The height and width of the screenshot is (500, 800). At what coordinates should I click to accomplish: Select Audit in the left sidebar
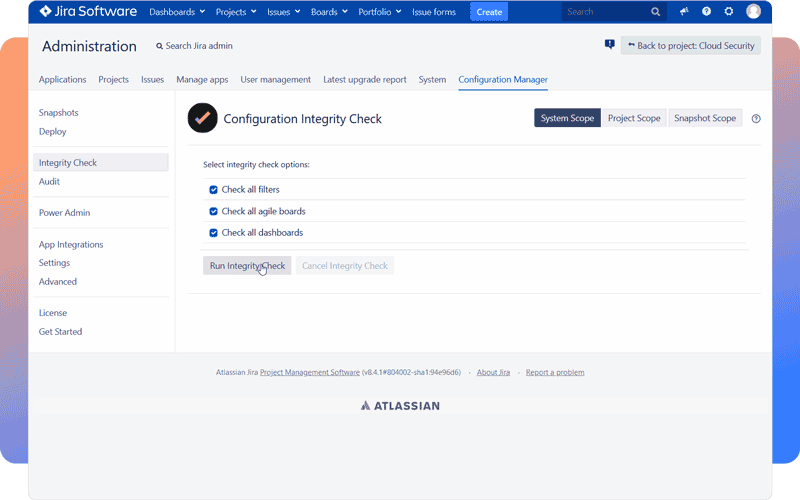(x=49, y=182)
